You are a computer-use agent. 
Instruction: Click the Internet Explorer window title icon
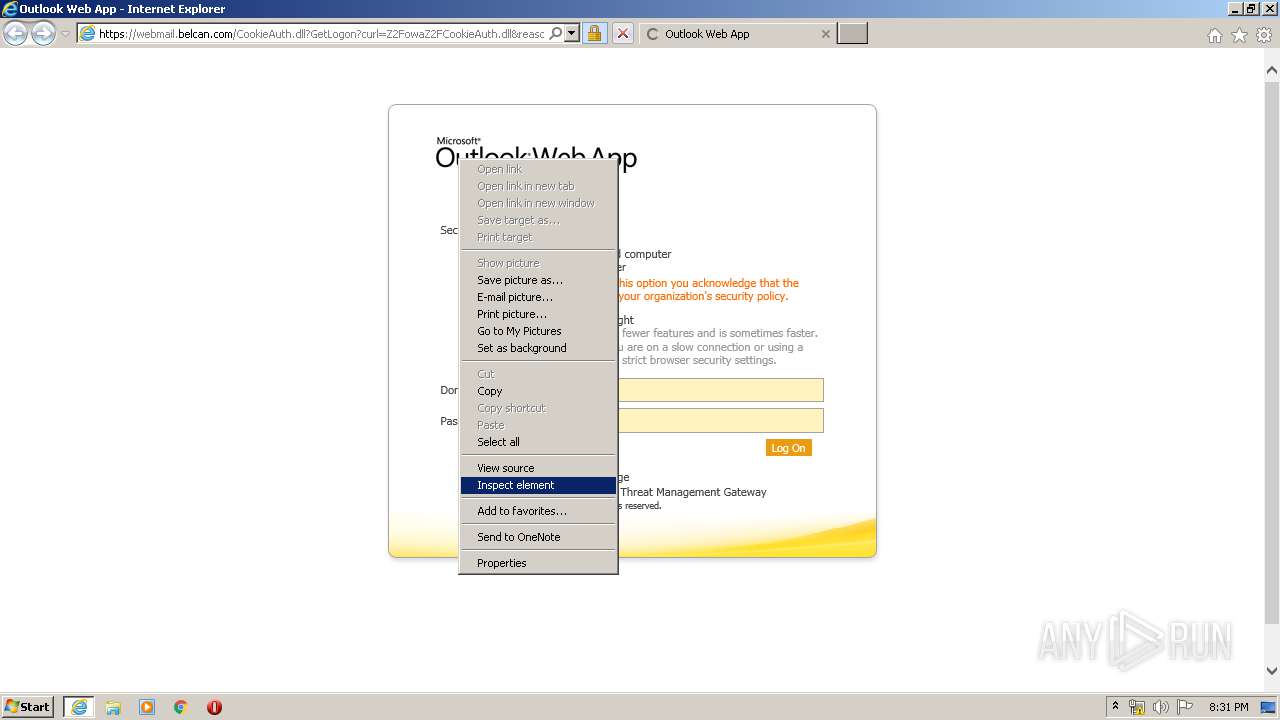click(10, 9)
